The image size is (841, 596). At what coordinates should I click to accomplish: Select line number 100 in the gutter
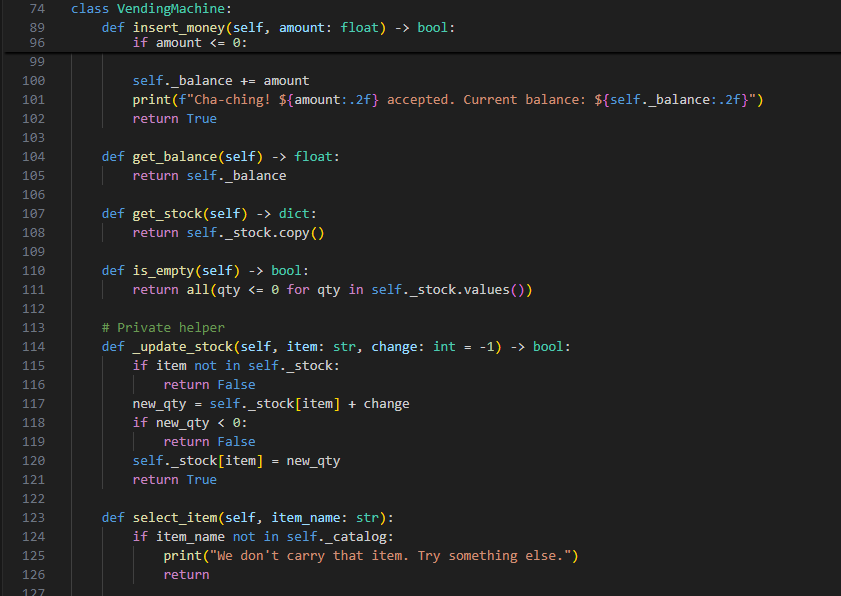coord(33,80)
